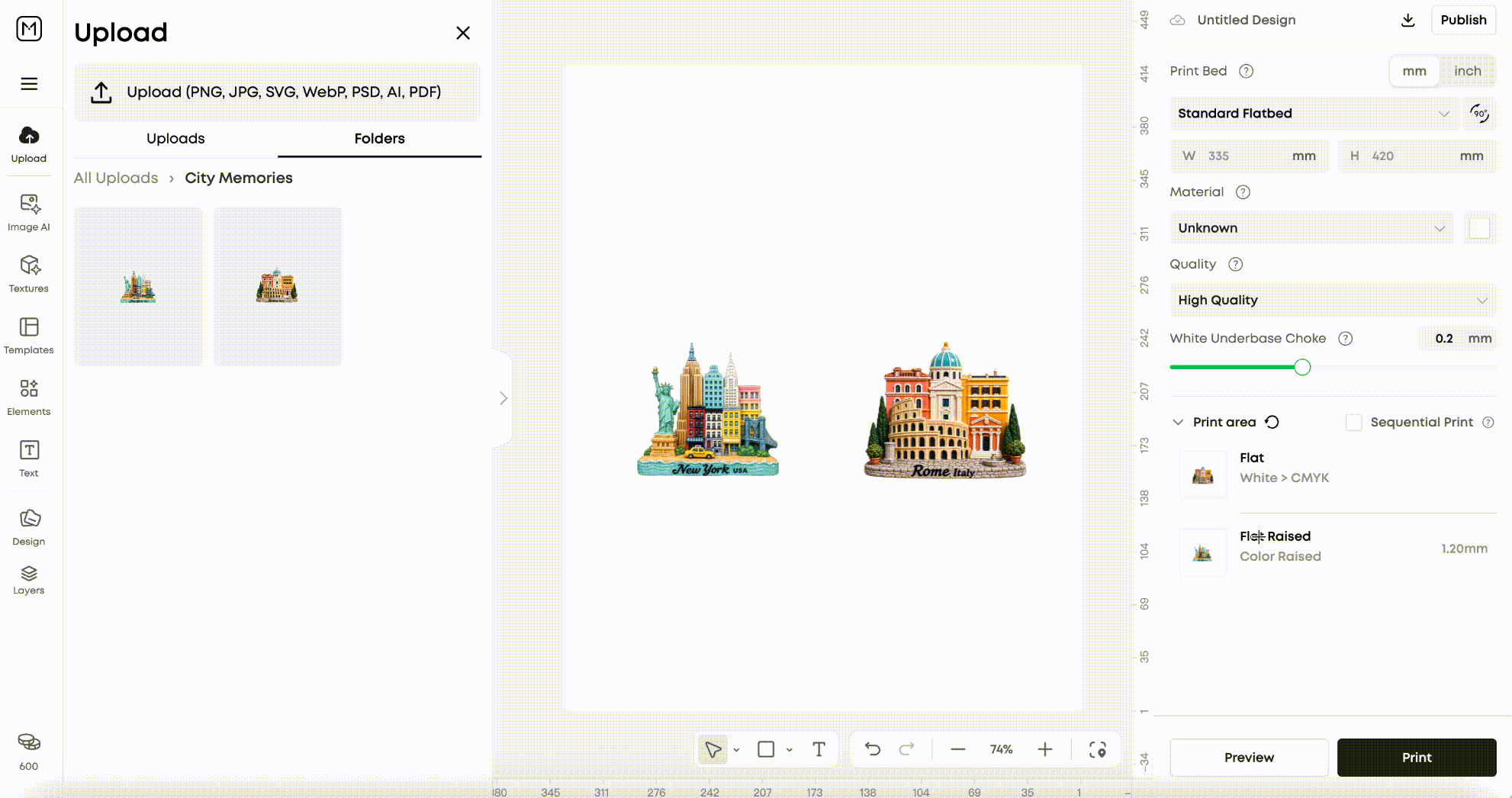Close the Upload panel
The image size is (1512, 798).
point(463,33)
